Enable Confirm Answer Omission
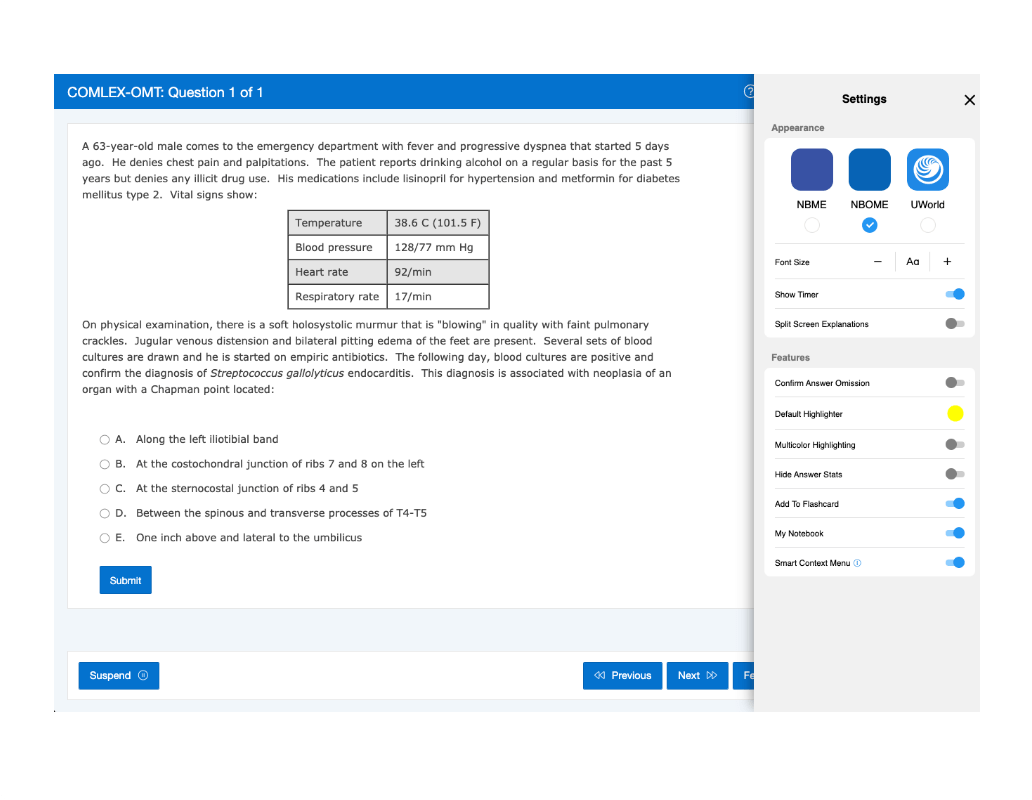The image size is (1032, 800). coord(954,383)
